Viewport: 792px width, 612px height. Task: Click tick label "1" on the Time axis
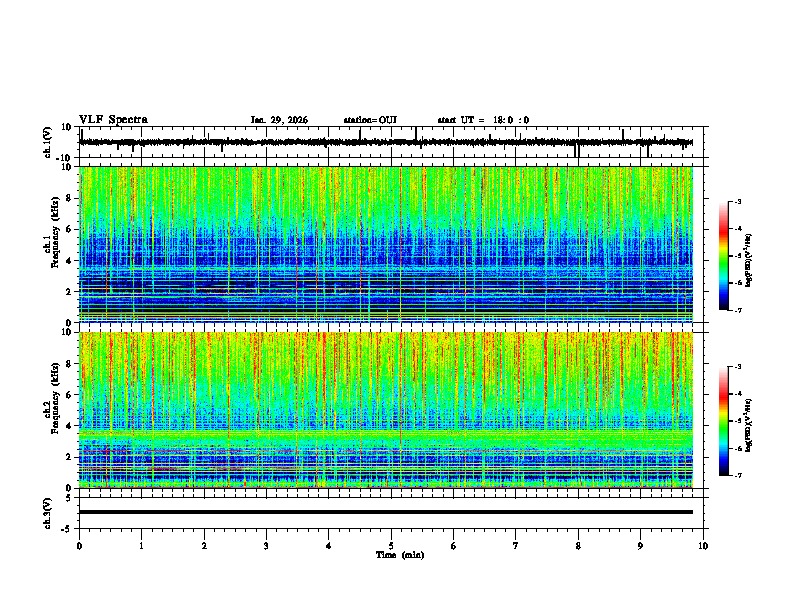point(141,546)
